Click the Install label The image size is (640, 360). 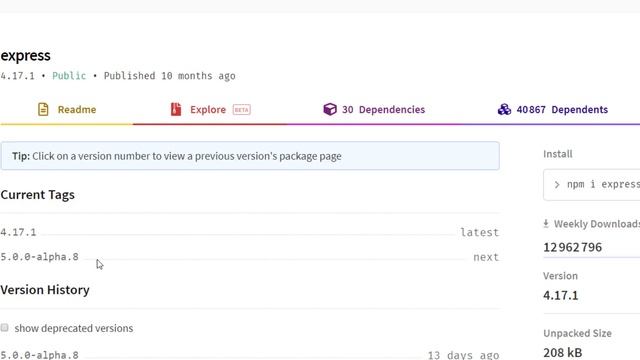[558, 154]
